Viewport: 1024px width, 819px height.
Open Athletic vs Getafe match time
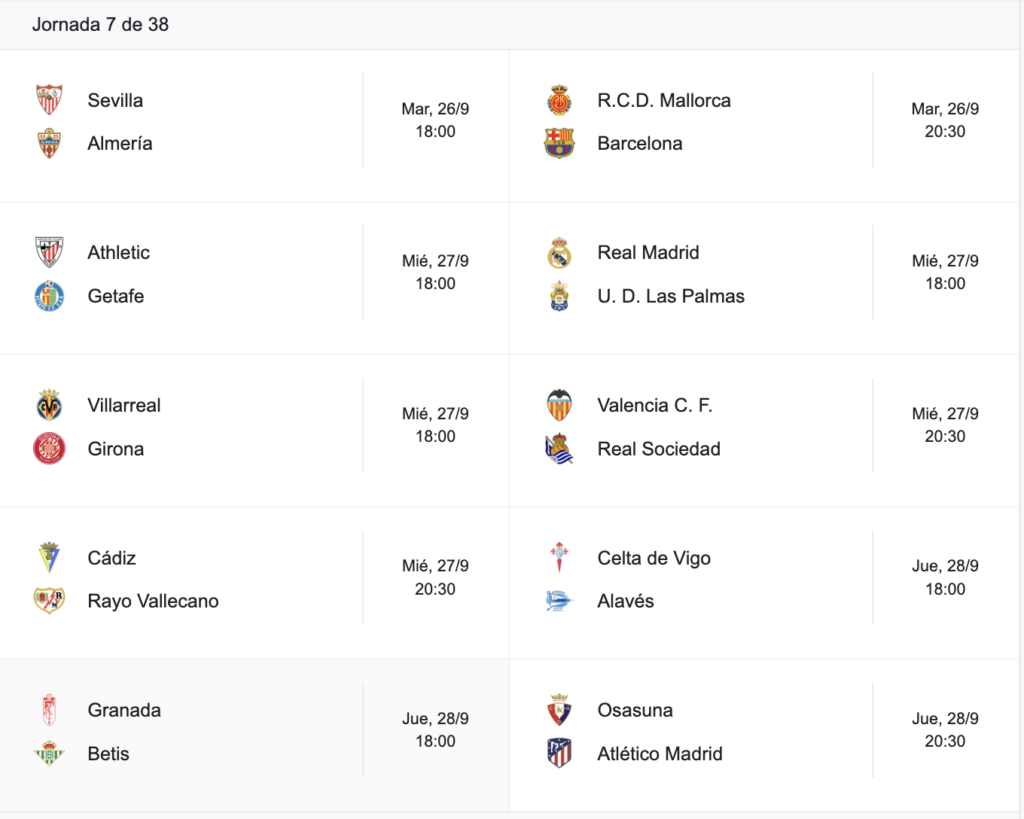436,272
